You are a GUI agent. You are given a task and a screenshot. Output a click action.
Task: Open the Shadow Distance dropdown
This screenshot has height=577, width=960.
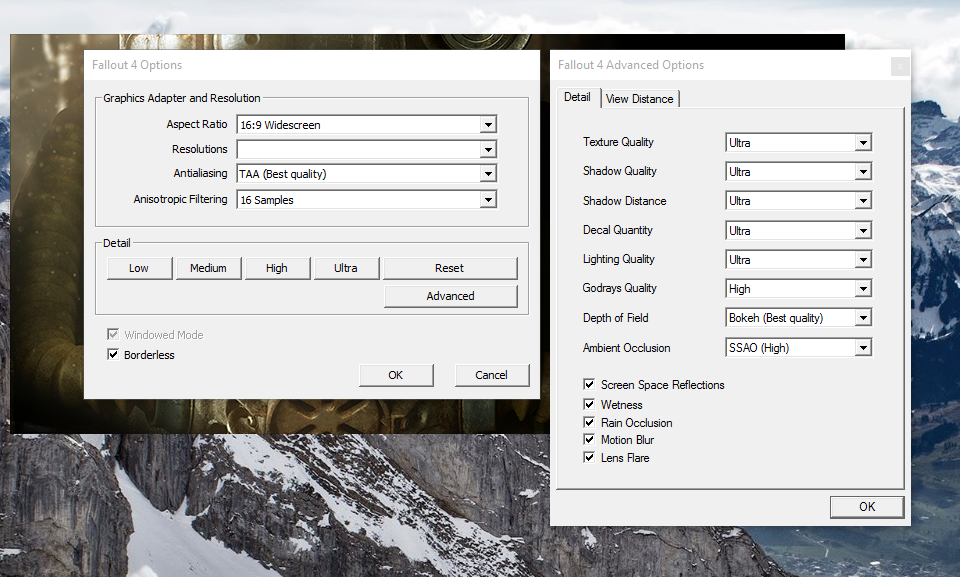point(798,201)
